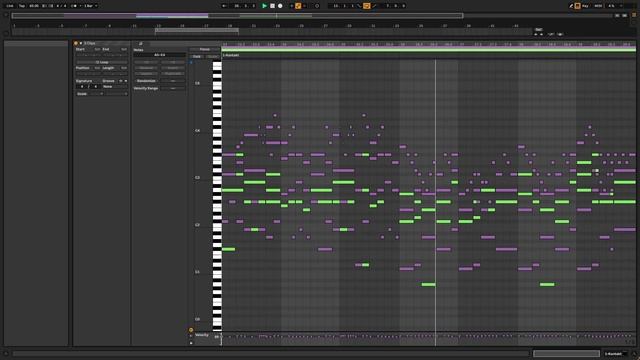The image size is (640, 360).
Task: Arm the Arrangement Record button
Action: (x=280, y=6)
